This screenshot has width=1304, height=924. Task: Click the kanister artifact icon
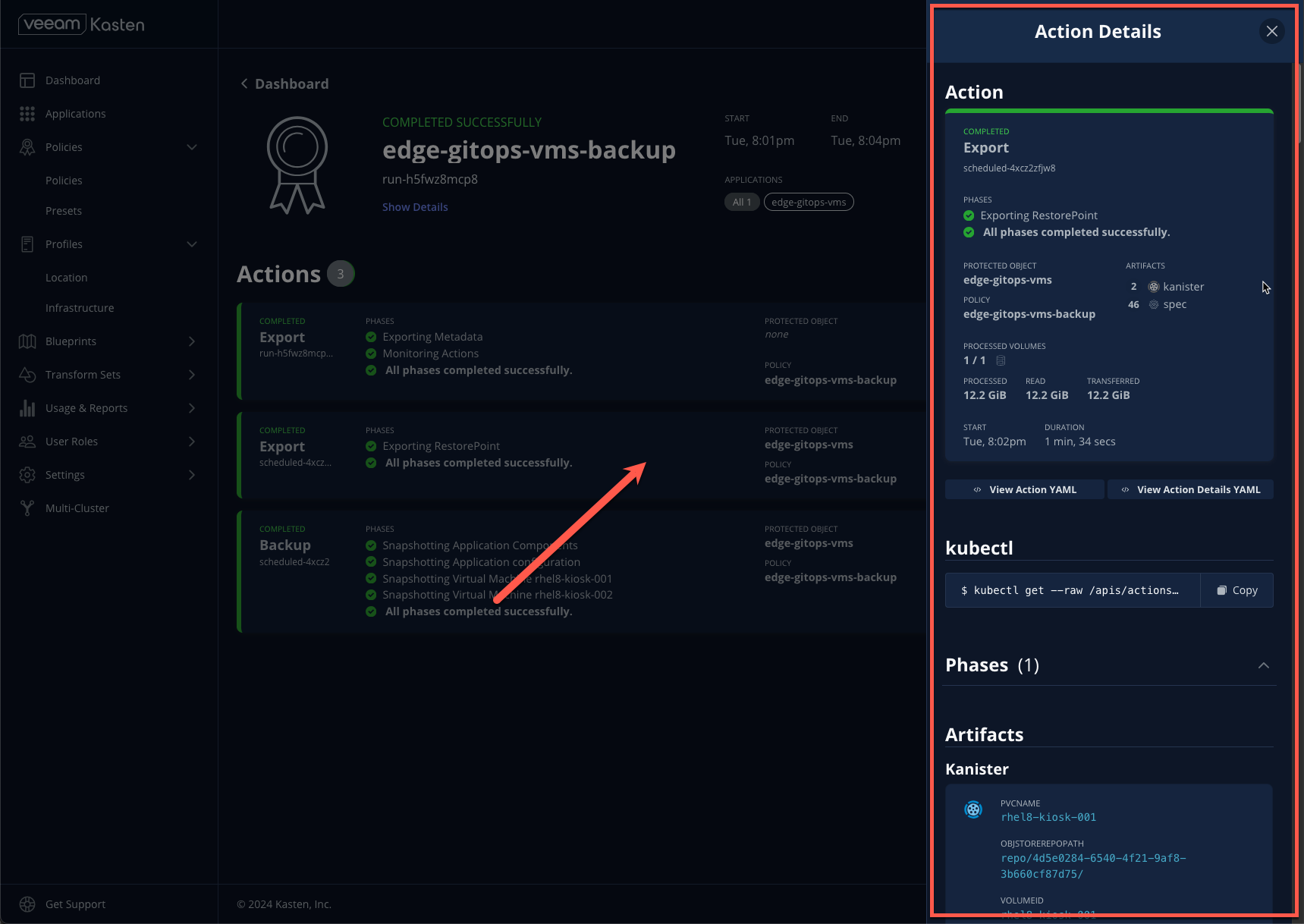[x=1154, y=287]
